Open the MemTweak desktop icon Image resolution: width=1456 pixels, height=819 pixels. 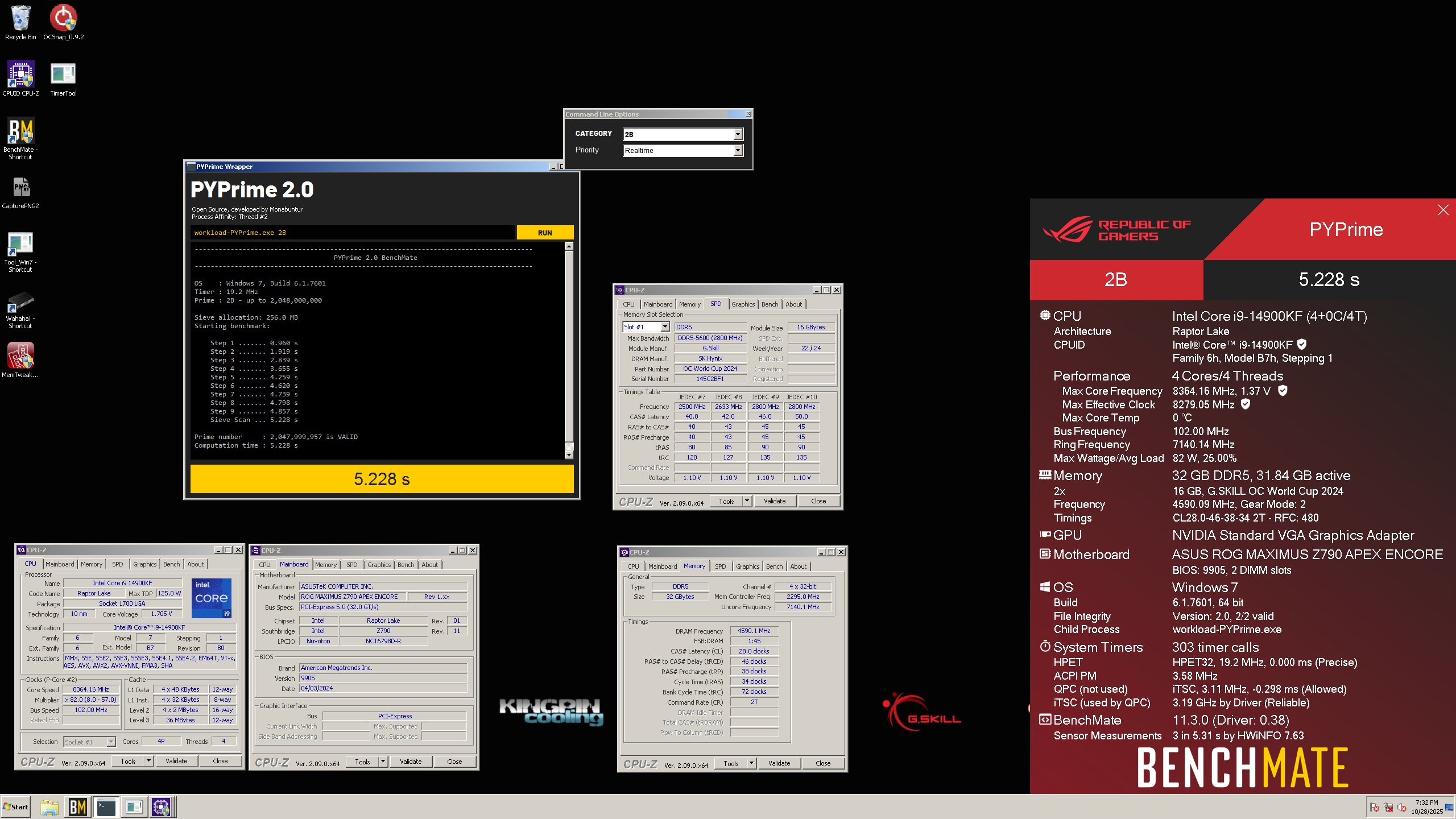coord(20,359)
